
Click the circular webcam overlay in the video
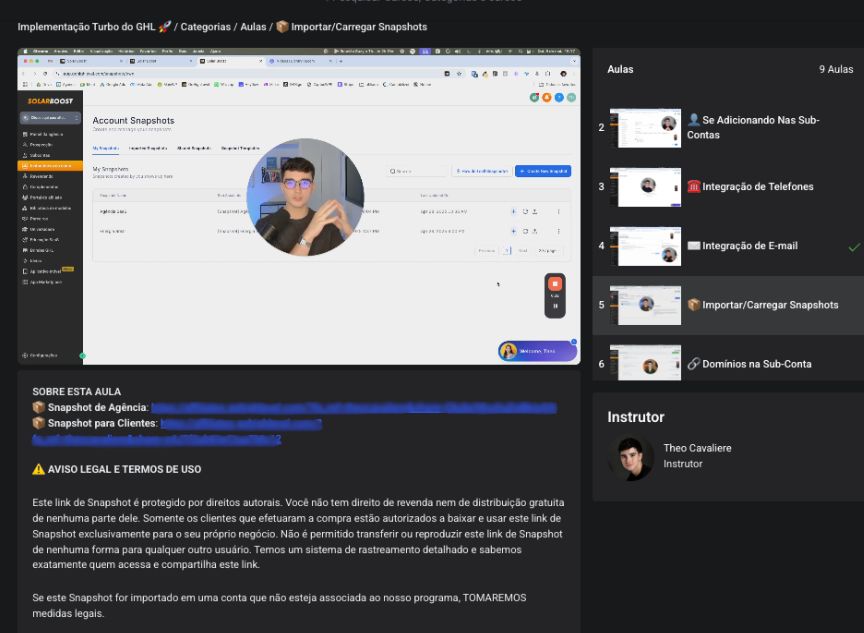(305, 197)
